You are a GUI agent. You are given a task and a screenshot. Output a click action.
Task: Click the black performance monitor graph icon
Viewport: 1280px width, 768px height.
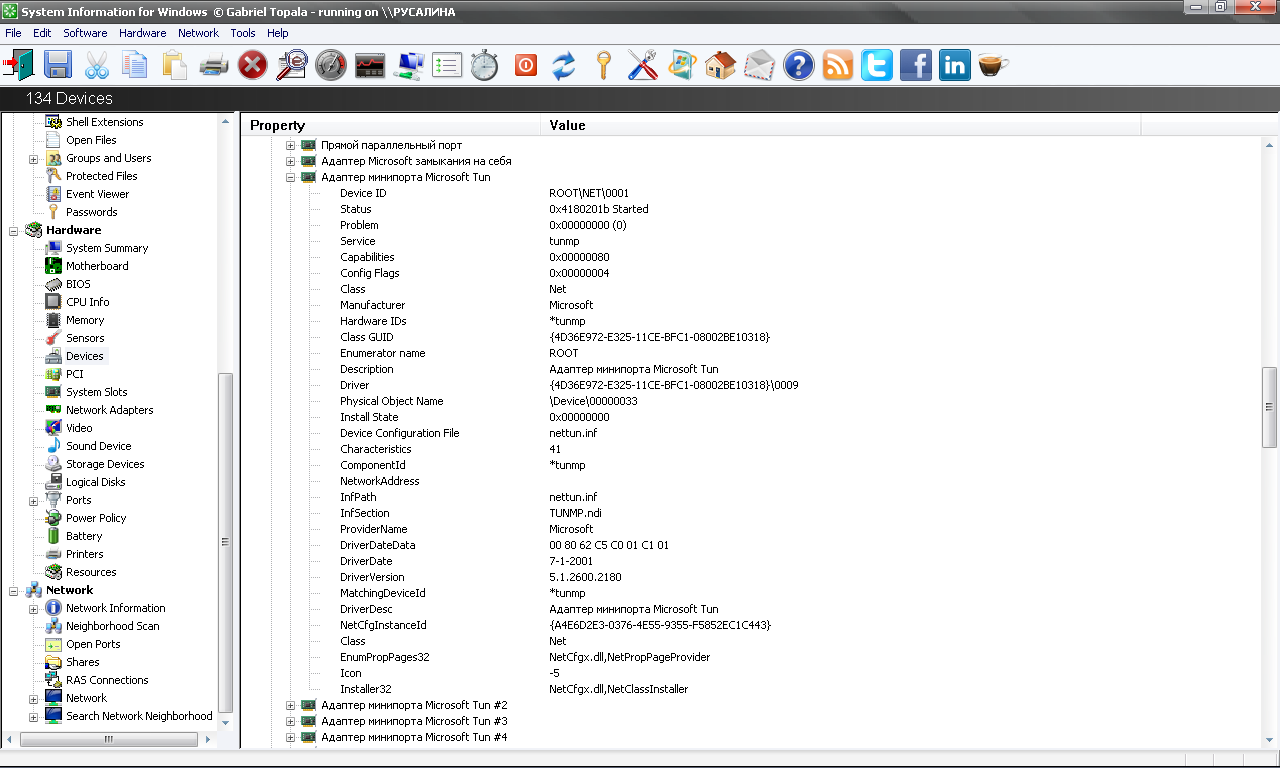pyautogui.click(x=370, y=66)
